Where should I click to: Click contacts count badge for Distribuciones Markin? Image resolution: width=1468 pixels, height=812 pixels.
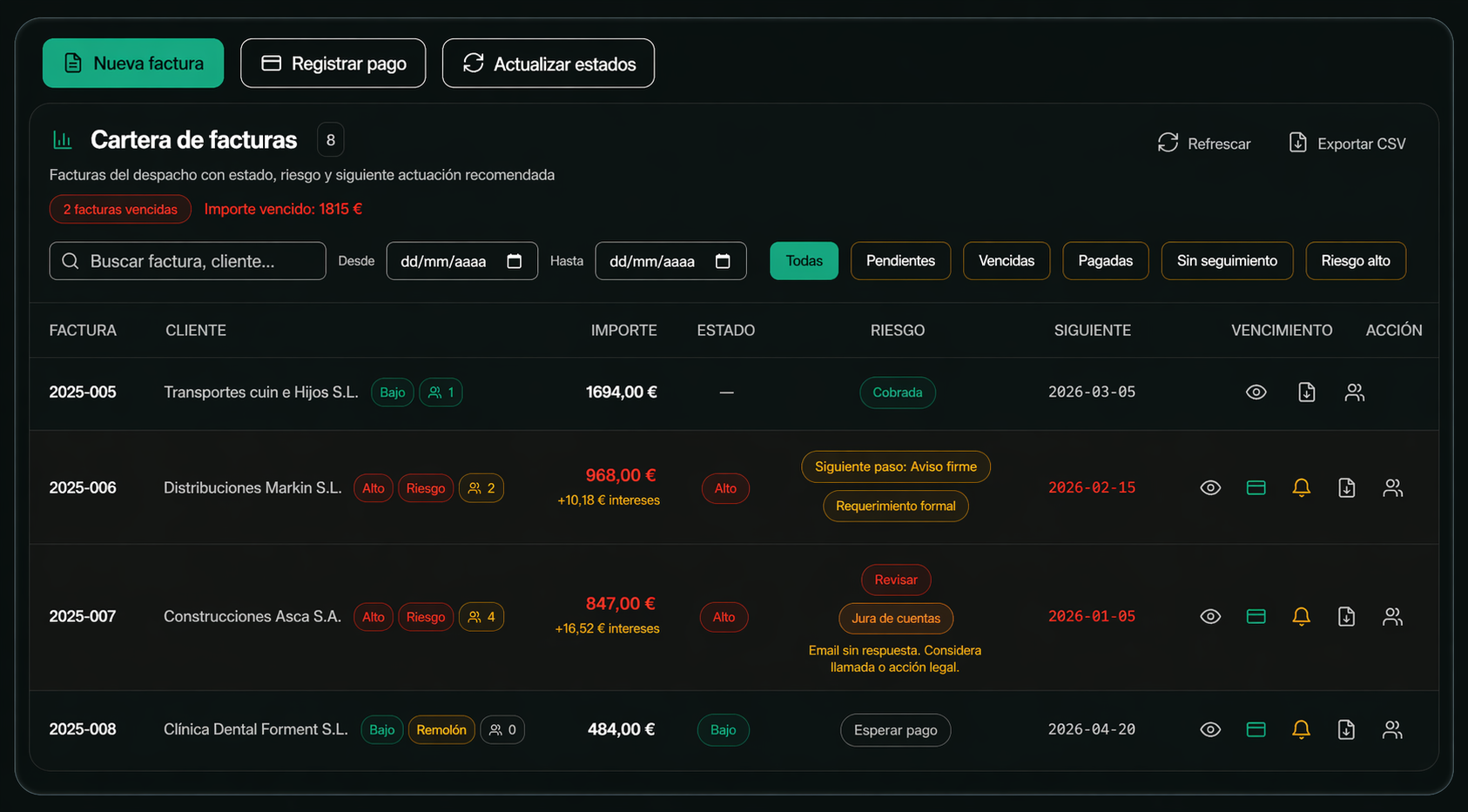481,488
